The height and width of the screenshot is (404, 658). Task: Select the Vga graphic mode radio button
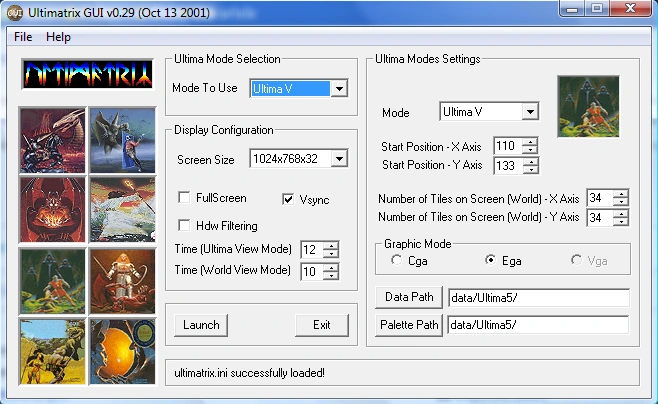click(x=577, y=260)
